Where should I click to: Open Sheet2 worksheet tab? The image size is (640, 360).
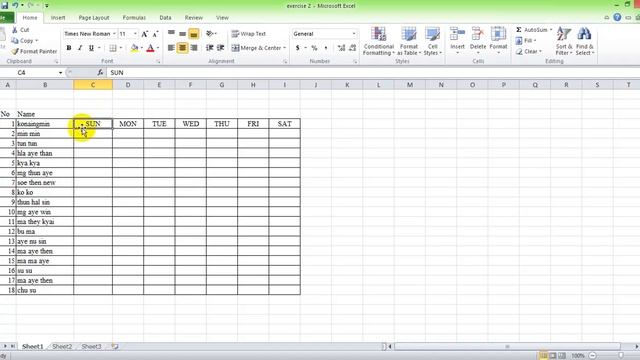(62, 347)
